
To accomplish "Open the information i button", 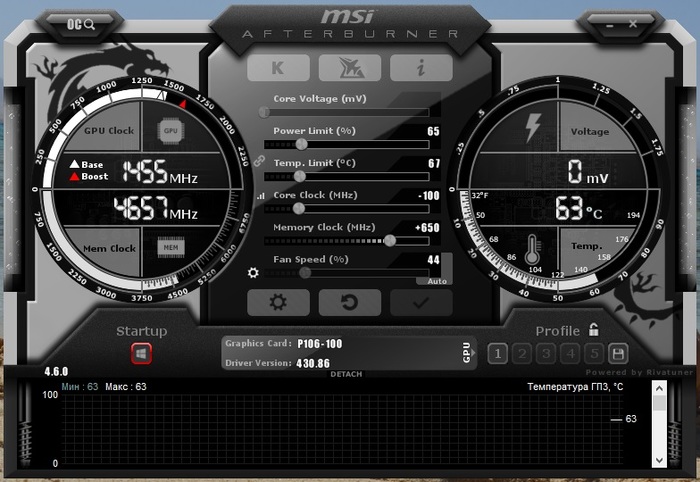I will (421, 68).
